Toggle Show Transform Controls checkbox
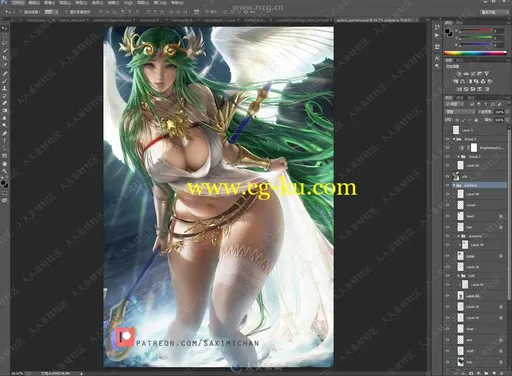Image resolution: width=512 pixels, height=376 pixels. (x=66, y=12)
